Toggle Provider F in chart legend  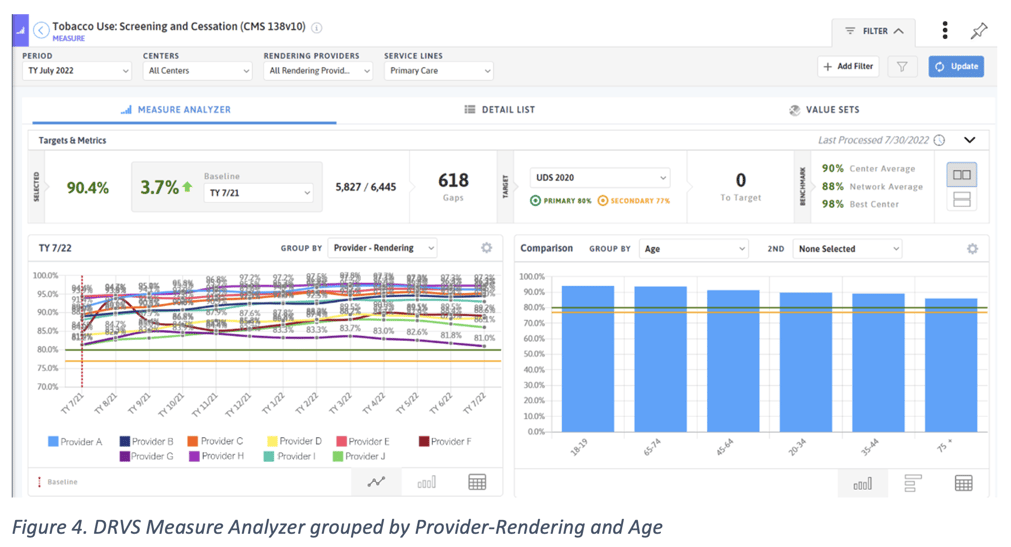point(445,442)
